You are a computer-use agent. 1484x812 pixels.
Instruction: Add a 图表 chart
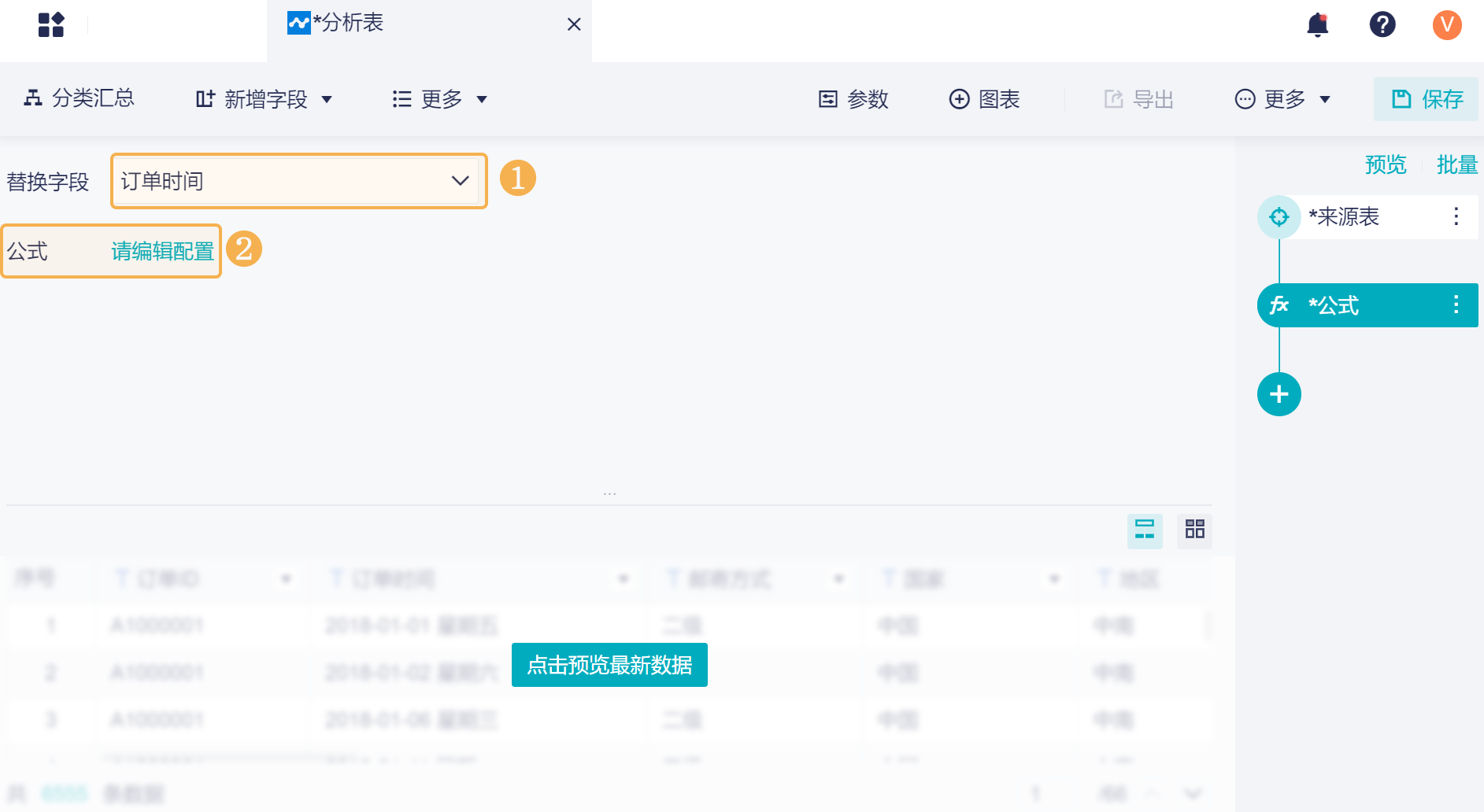click(984, 99)
